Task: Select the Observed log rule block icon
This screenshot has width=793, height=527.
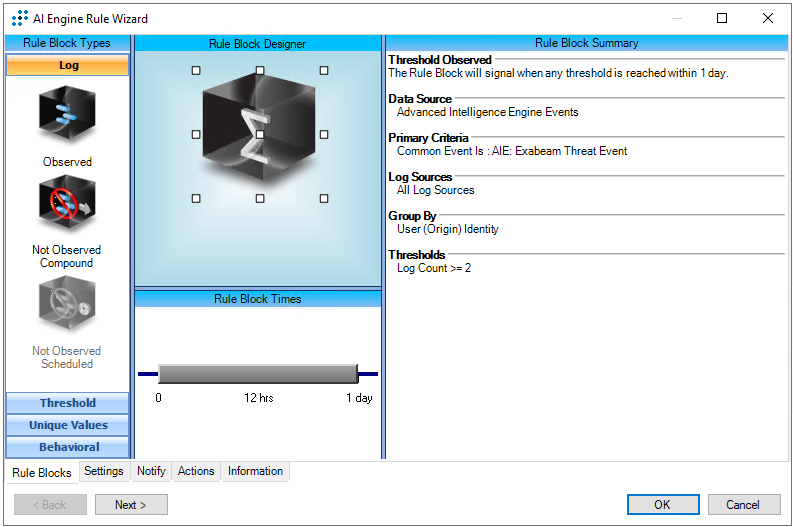Action: pyautogui.click(x=67, y=116)
